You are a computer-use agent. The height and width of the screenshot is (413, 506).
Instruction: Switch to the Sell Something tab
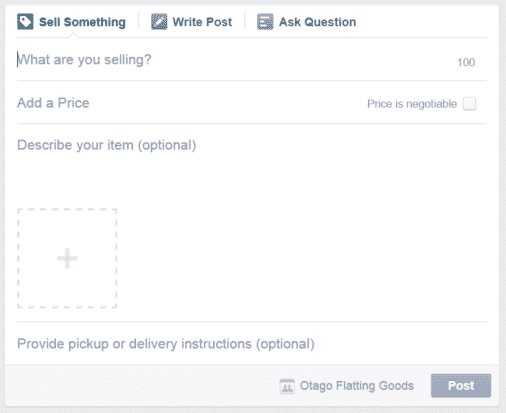click(x=71, y=22)
